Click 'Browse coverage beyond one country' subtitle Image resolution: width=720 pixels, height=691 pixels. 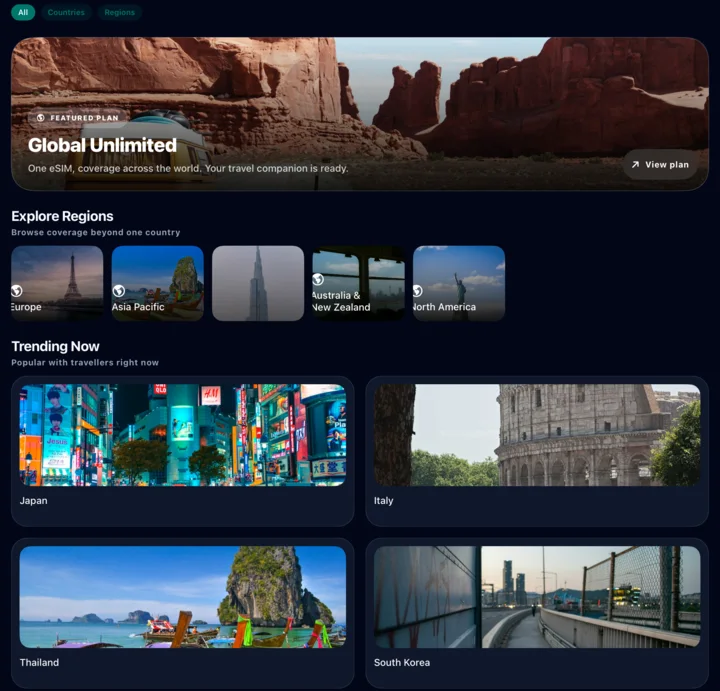(96, 232)
